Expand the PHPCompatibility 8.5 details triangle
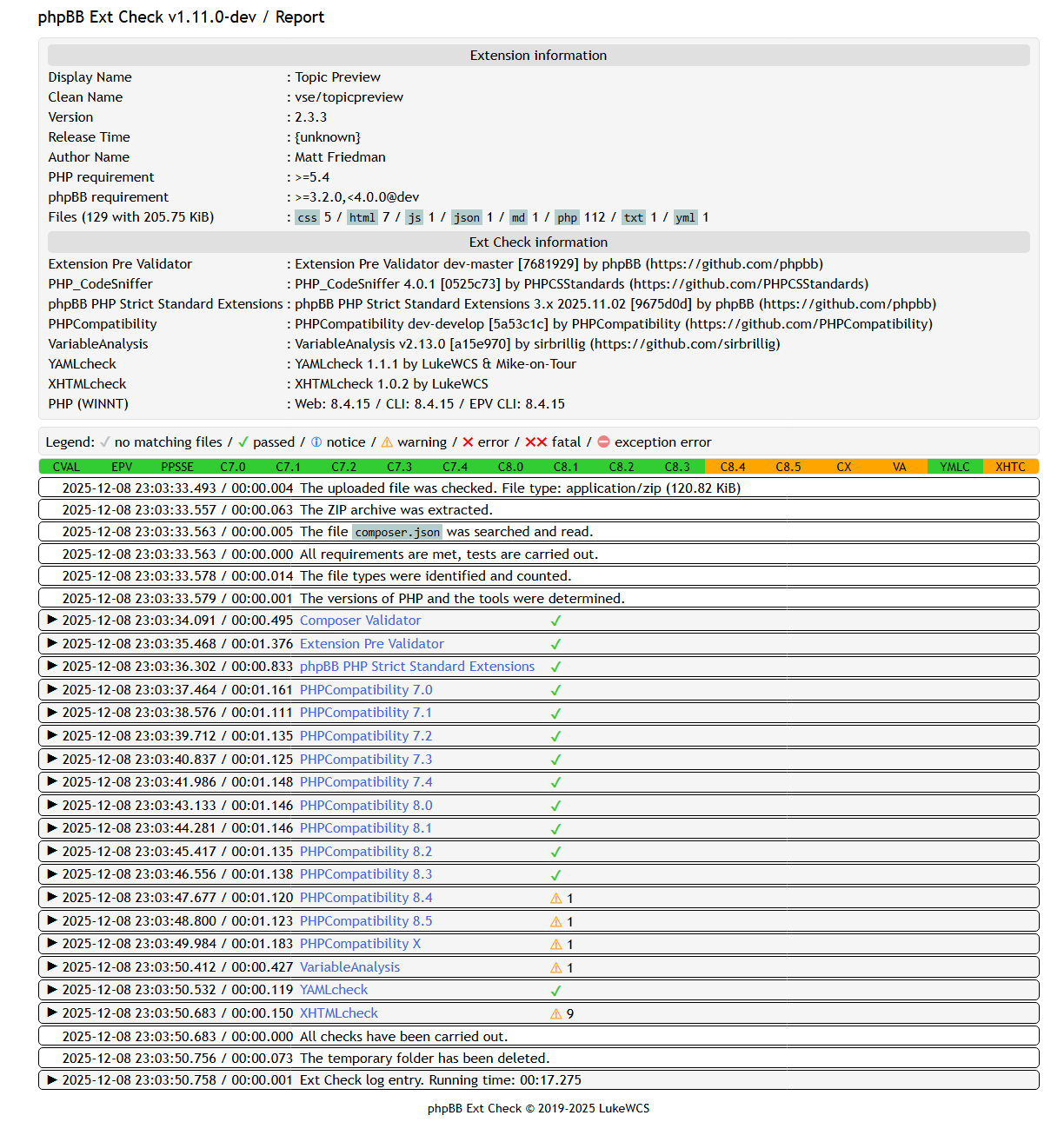 [x=52, y=920]
